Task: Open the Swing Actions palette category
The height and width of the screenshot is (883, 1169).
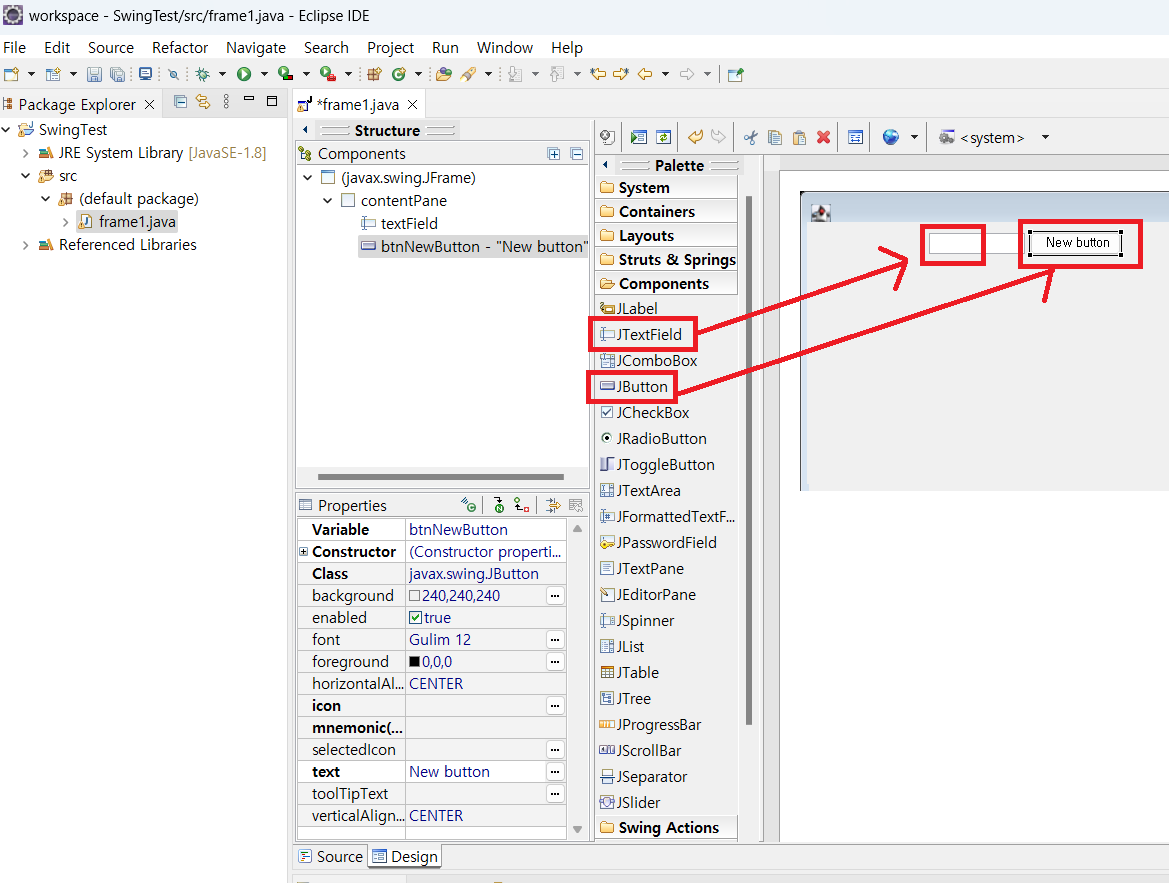Action: [x=667, y=828]
